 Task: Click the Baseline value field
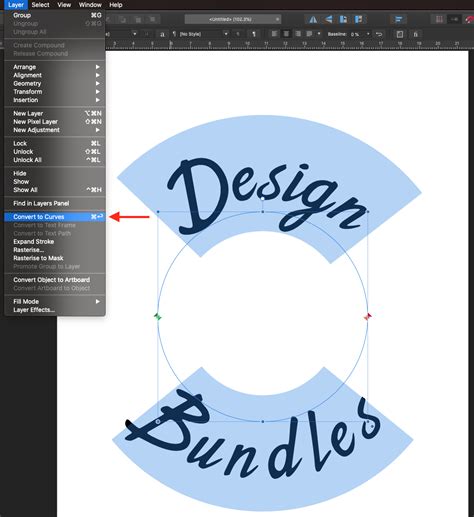[x=356, y=34]
